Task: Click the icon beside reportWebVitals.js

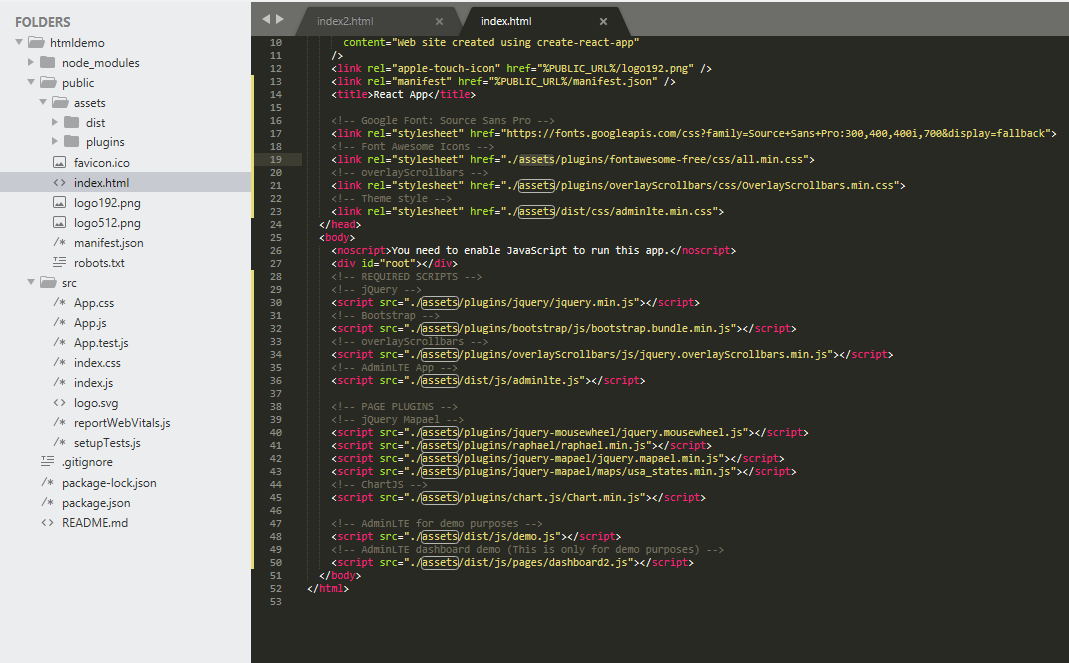Action: pos(58,422)
